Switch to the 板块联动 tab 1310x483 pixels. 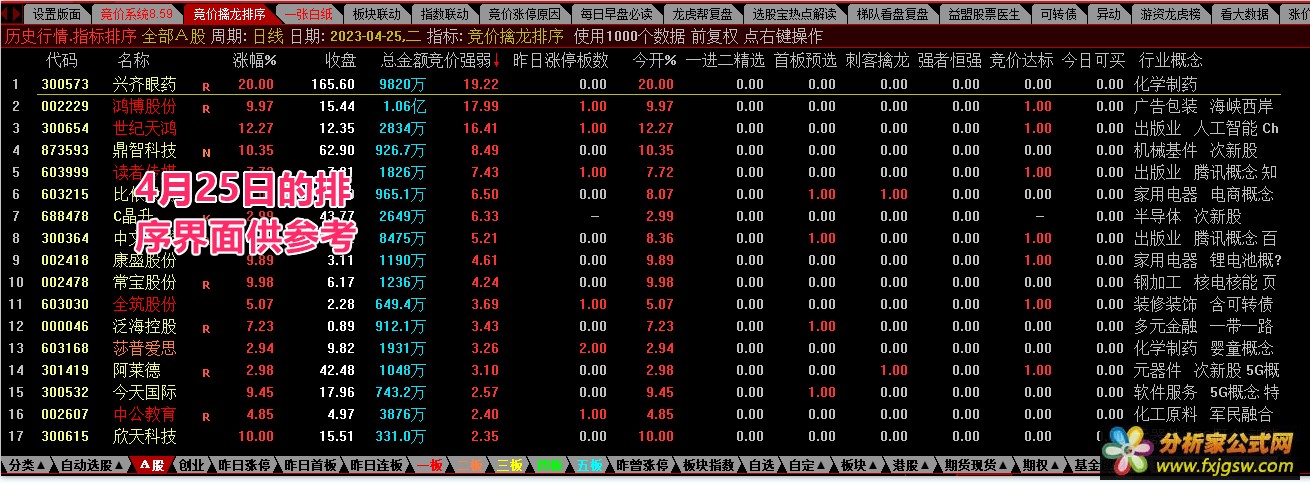coord(377,14)
